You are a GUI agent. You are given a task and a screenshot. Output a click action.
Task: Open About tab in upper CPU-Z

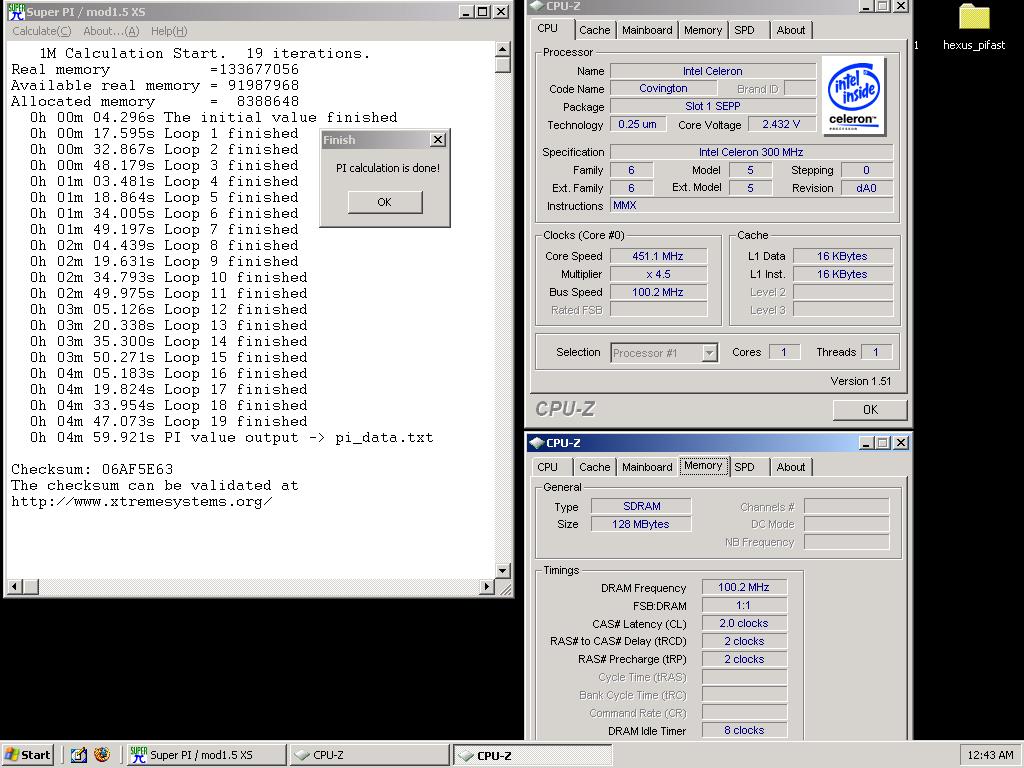click(x=791, y=30)
